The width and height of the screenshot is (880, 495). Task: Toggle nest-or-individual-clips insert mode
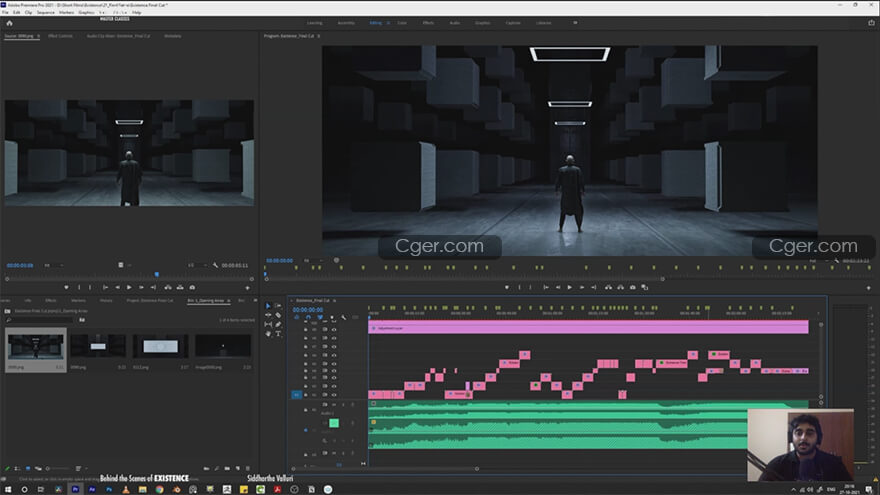(296, 318)
